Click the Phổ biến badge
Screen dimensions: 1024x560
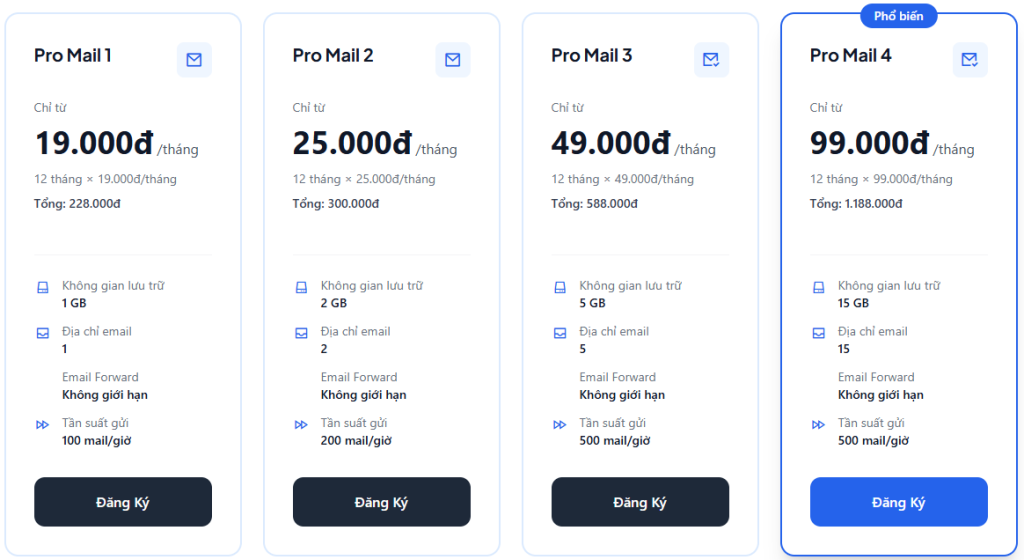(898, 16)
